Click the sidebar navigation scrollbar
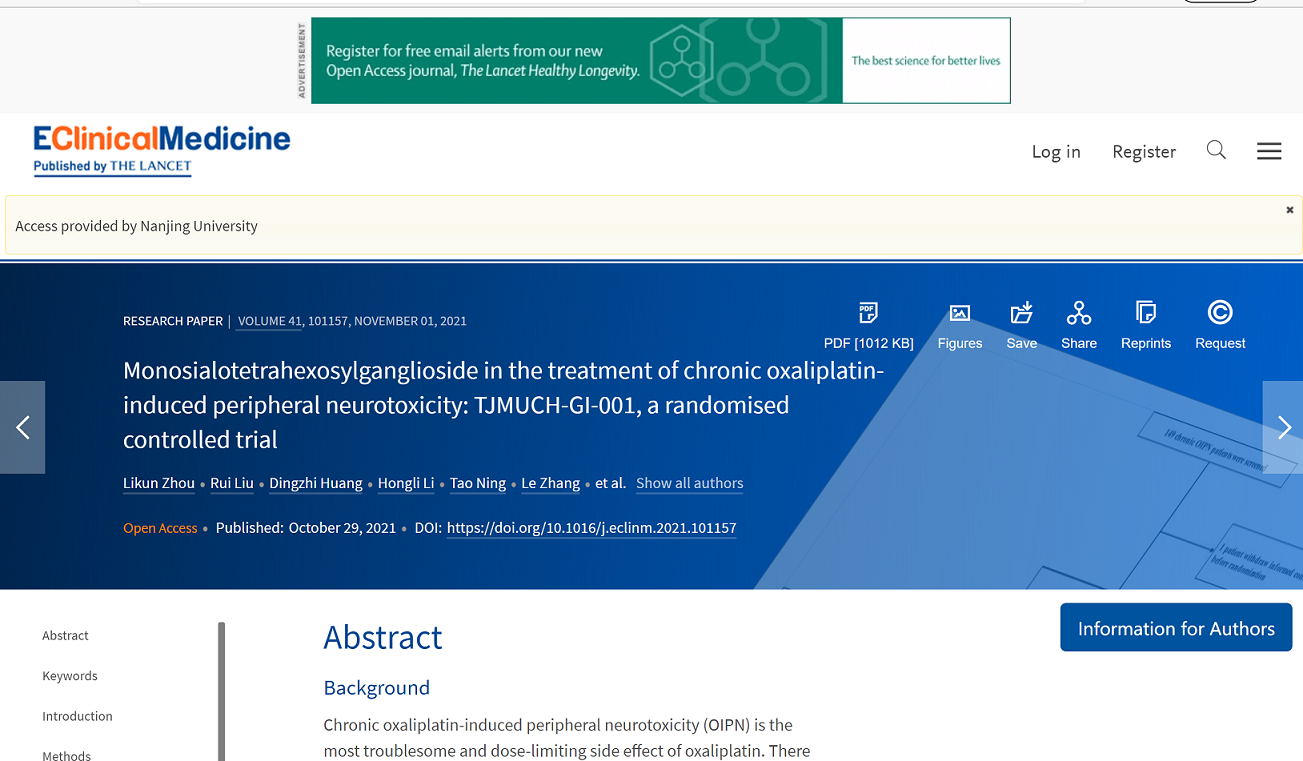 click(x=221, y=691)
